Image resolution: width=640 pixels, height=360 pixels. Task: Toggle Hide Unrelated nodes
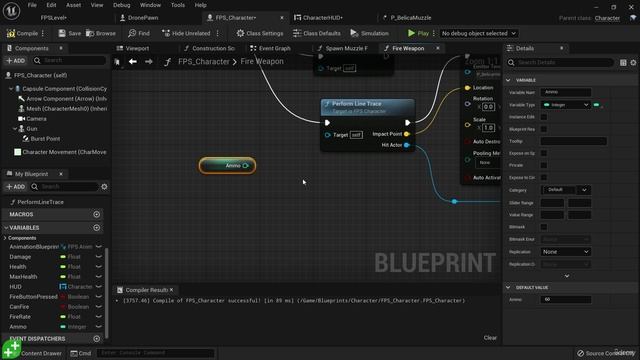coord(186,33)
